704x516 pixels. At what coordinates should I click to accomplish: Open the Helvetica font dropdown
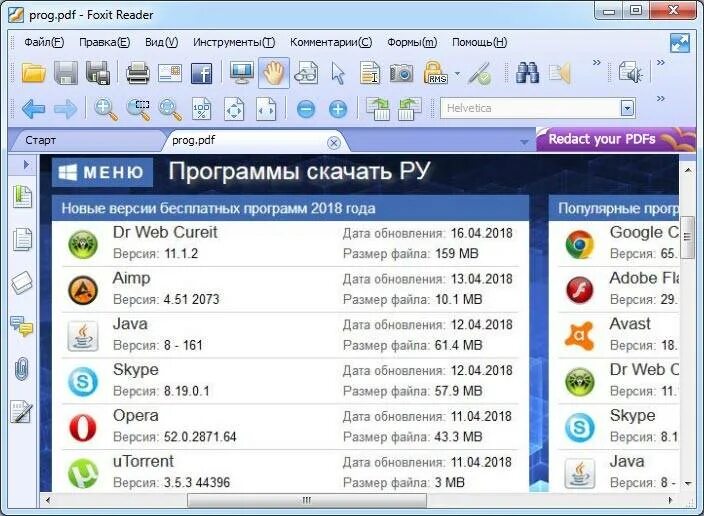[x=627, y=108]
